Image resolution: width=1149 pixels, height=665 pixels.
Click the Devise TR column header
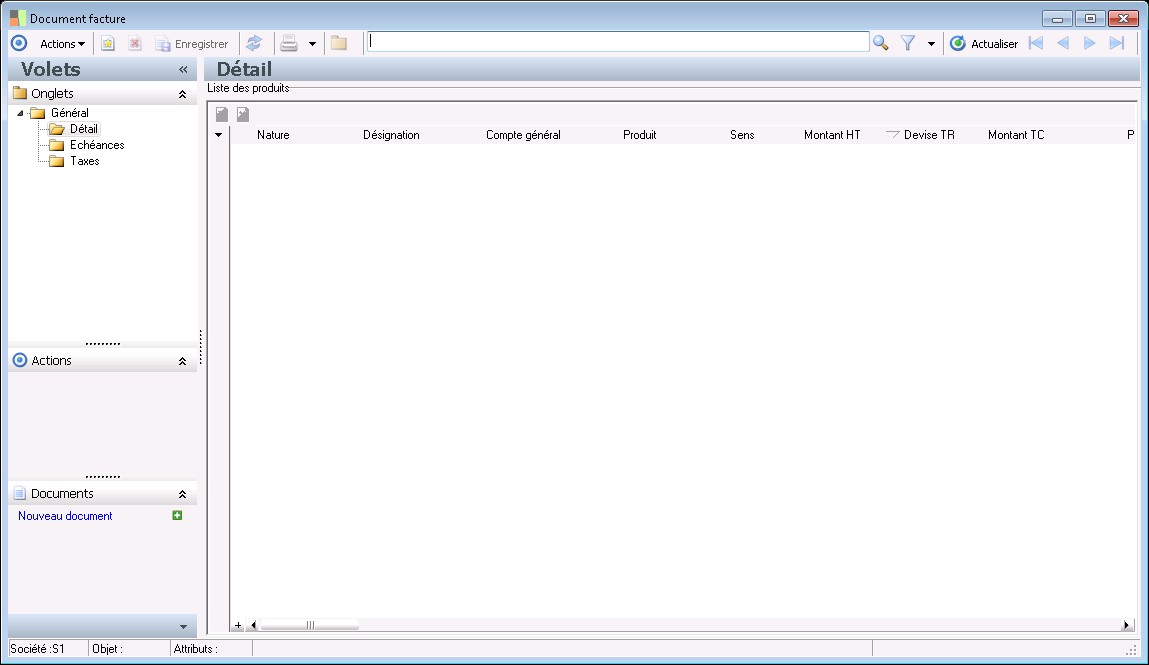[x=929, y=135]
